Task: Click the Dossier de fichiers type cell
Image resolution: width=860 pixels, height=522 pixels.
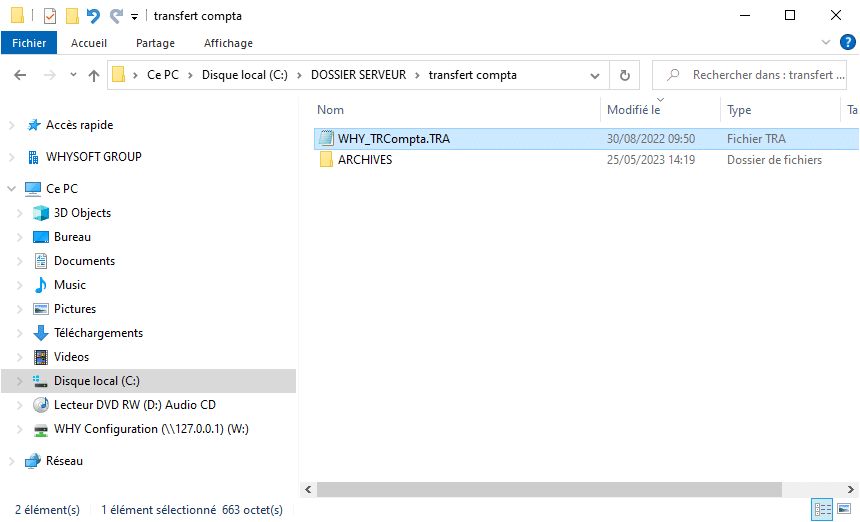Action: [774, 160]
